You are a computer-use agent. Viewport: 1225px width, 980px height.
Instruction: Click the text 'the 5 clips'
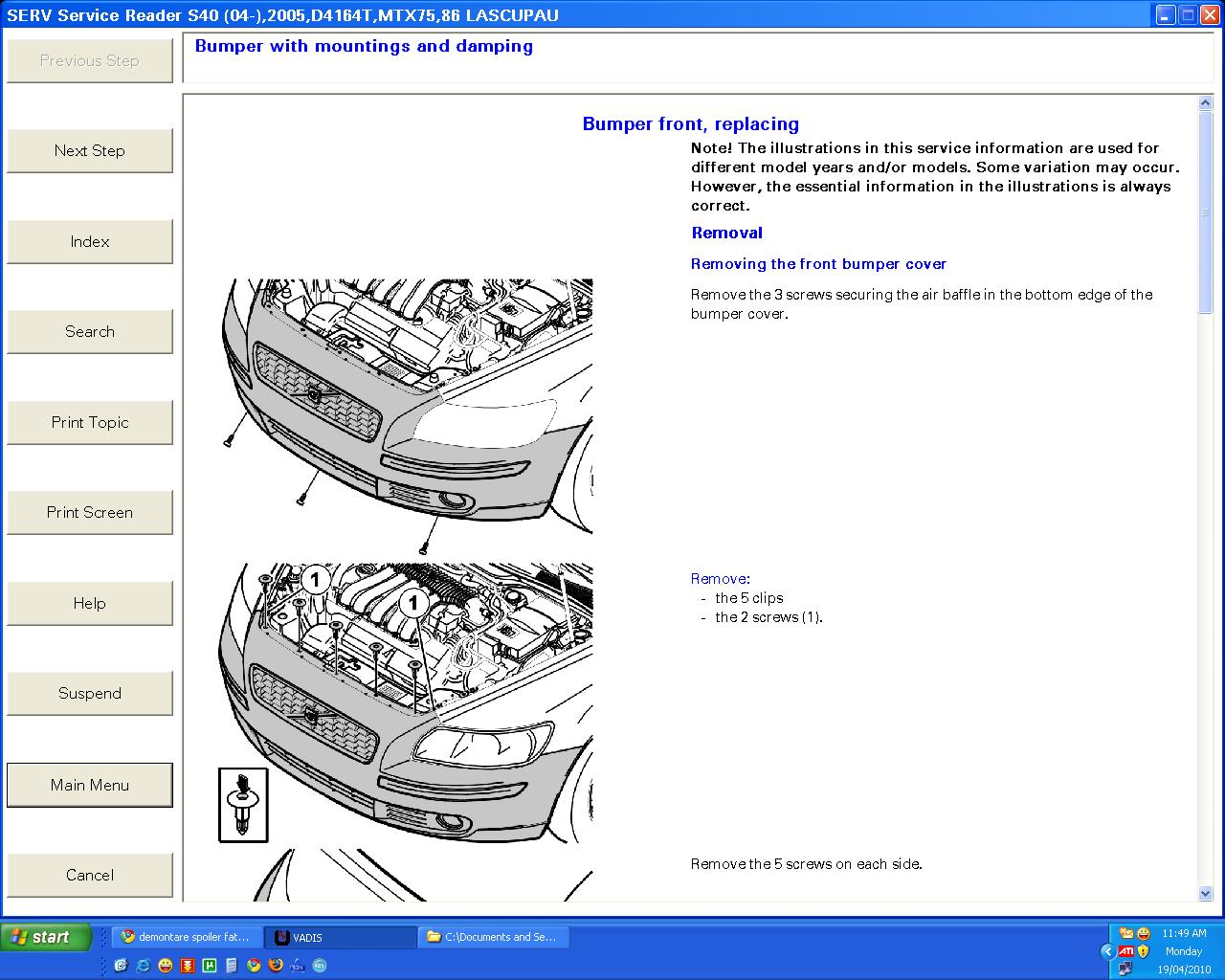pos(749,598)
